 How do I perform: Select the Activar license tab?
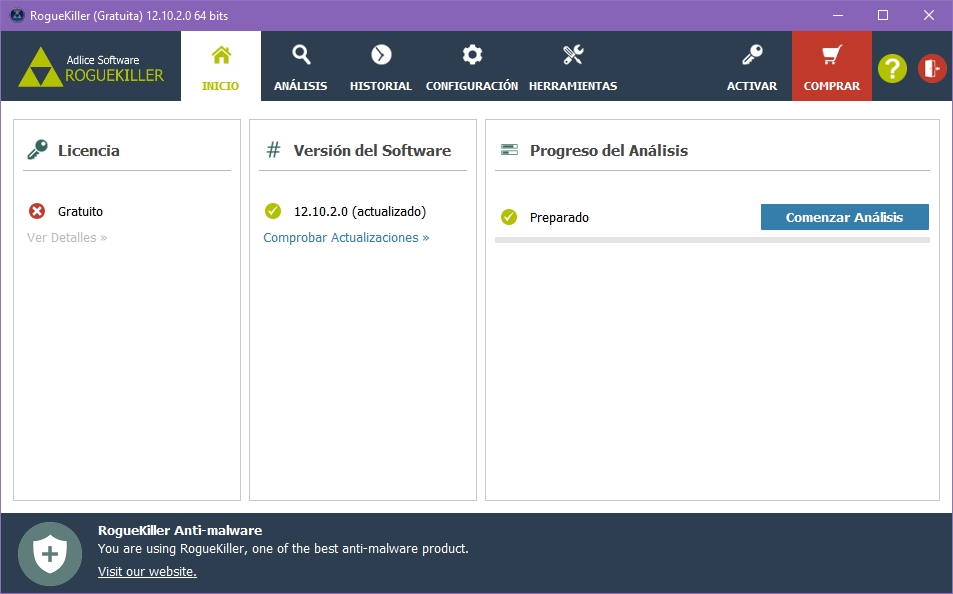click(x=752, y=66)
